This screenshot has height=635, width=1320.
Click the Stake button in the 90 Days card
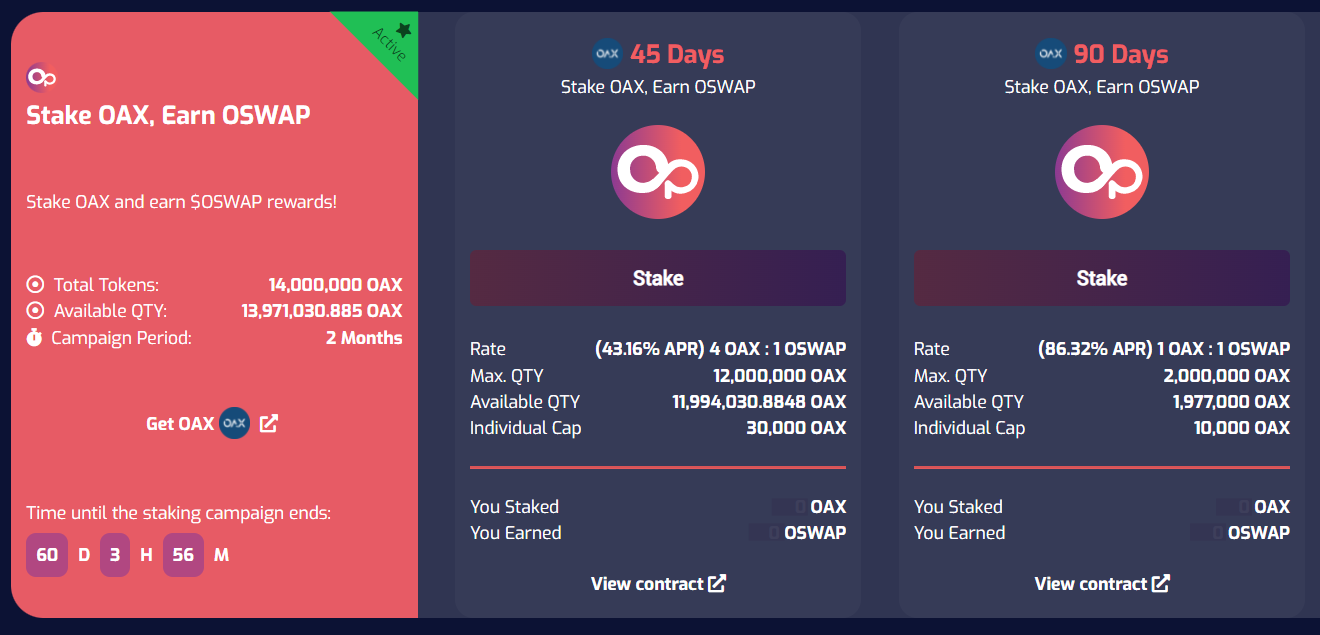1102,278
